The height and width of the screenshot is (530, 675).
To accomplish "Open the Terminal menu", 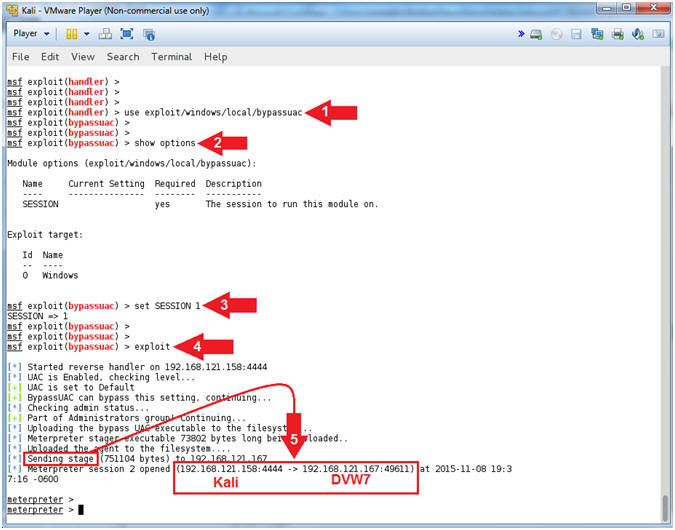I will tap(172, 57).
